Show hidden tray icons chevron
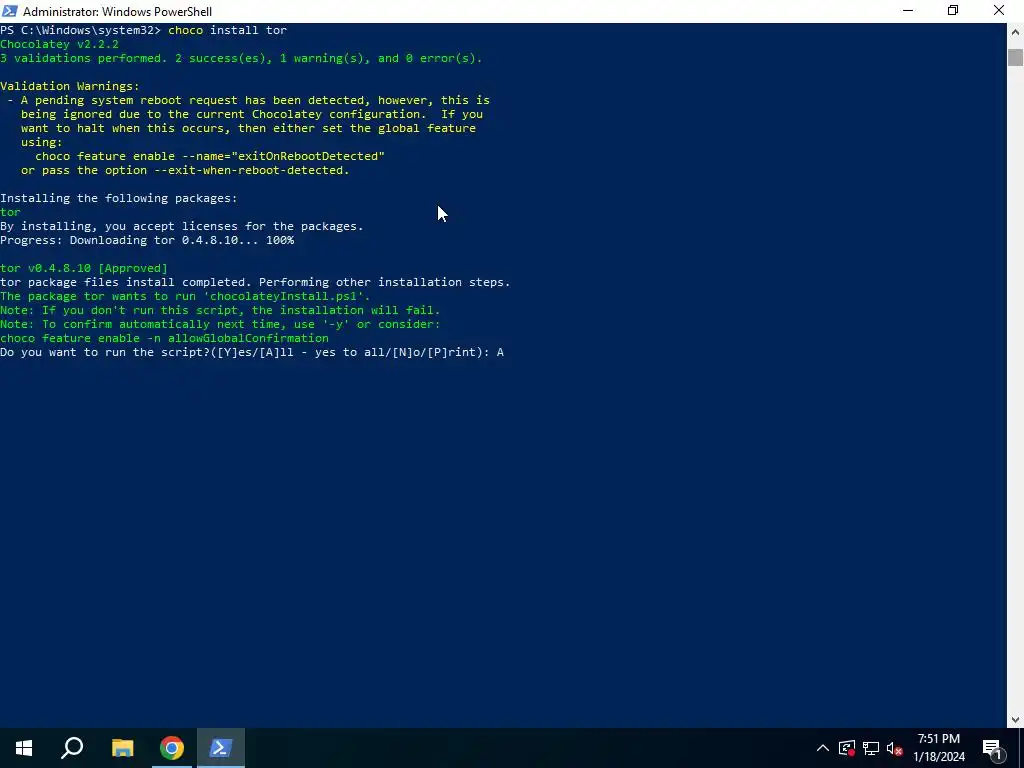Screen dimensions: 1024x768 click(x=823, y=748)
